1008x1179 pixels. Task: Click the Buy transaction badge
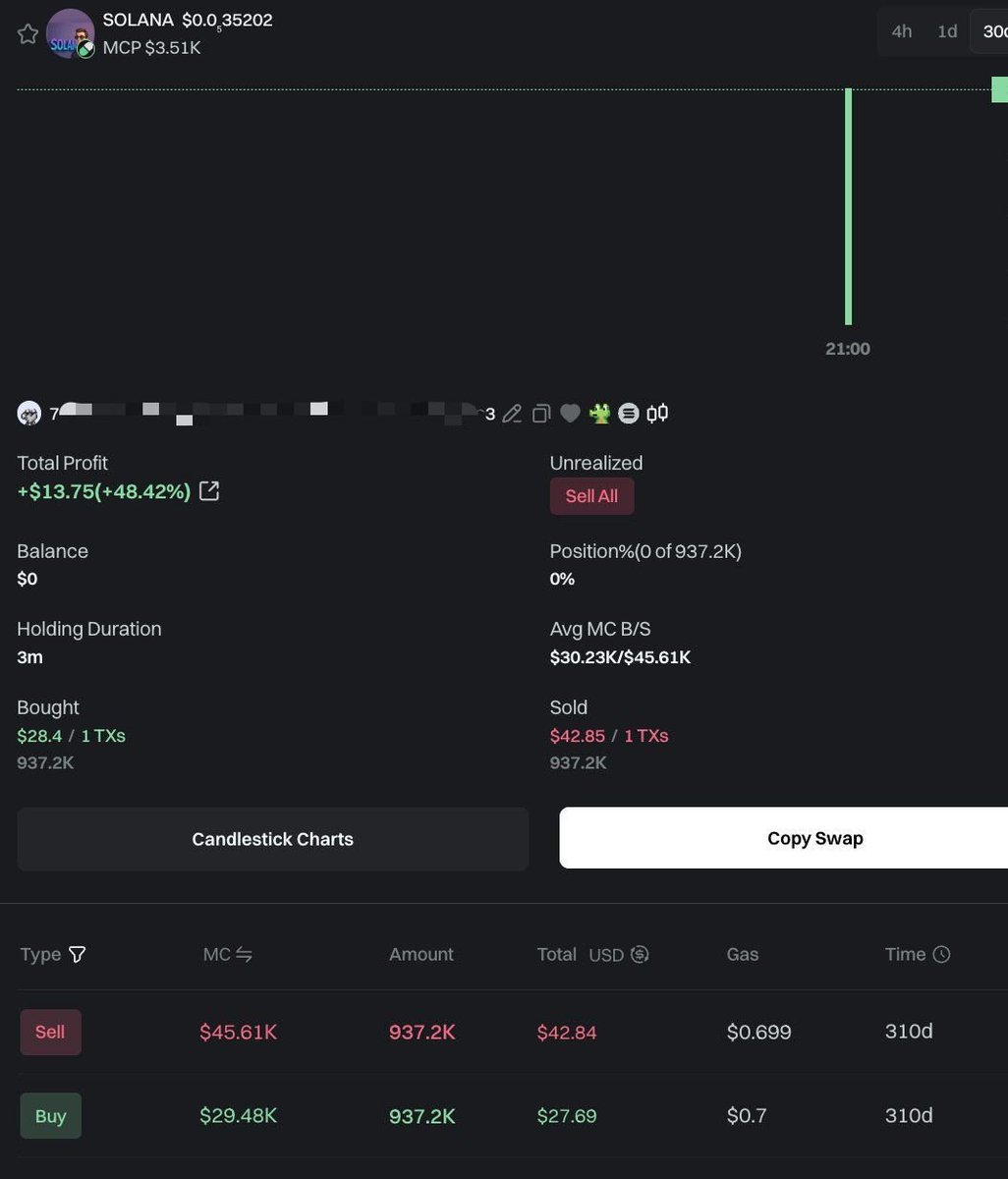(50, 1116)
